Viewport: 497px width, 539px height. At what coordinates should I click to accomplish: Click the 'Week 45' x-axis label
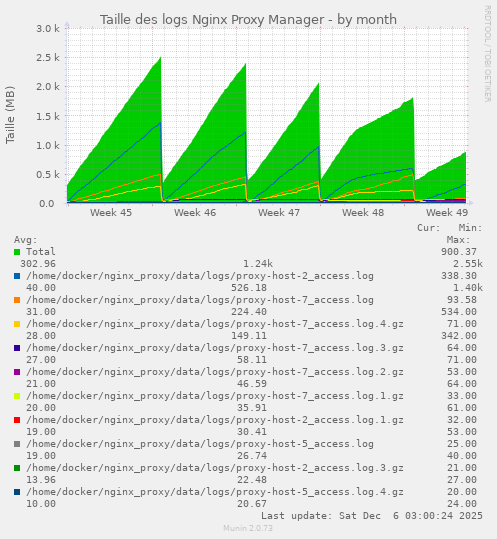111,212
